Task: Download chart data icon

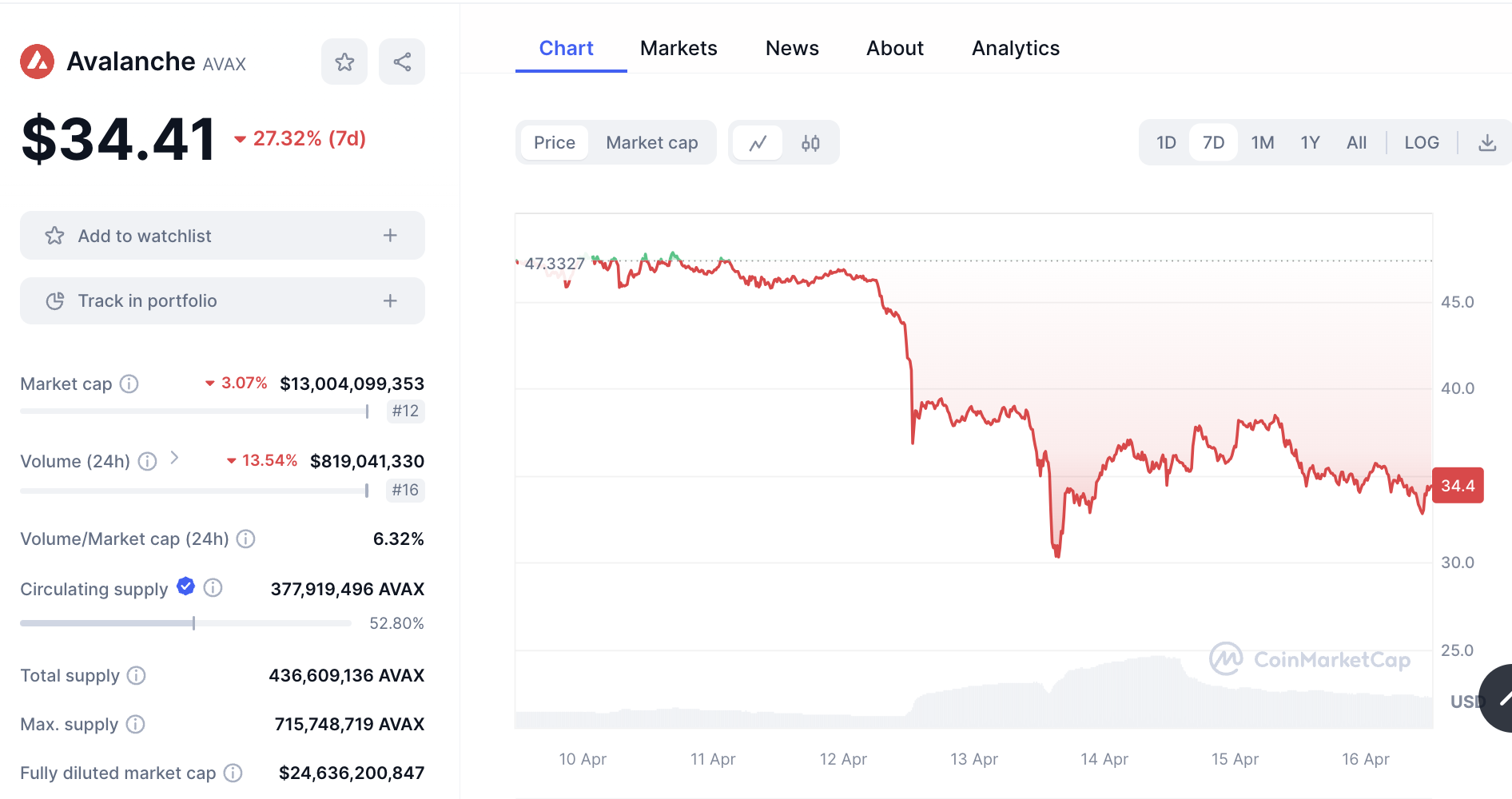Action: pos(1486,143)
